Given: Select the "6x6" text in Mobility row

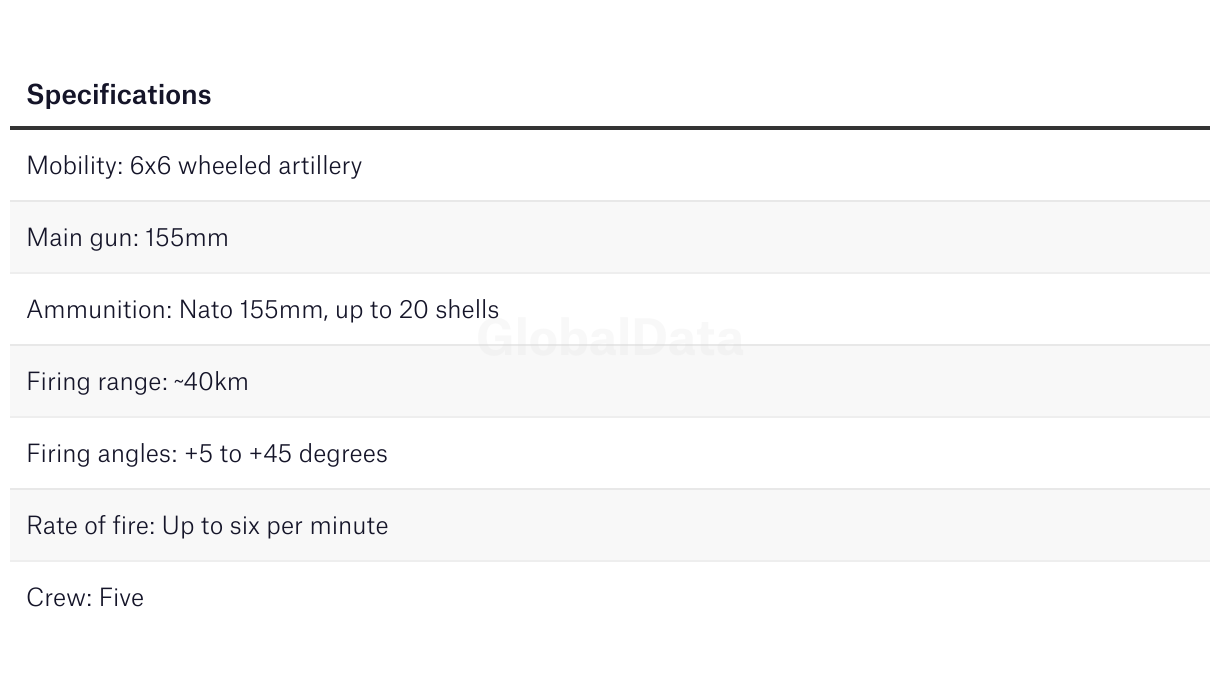Looking at the screenshot, I should [x=151, y=166].
